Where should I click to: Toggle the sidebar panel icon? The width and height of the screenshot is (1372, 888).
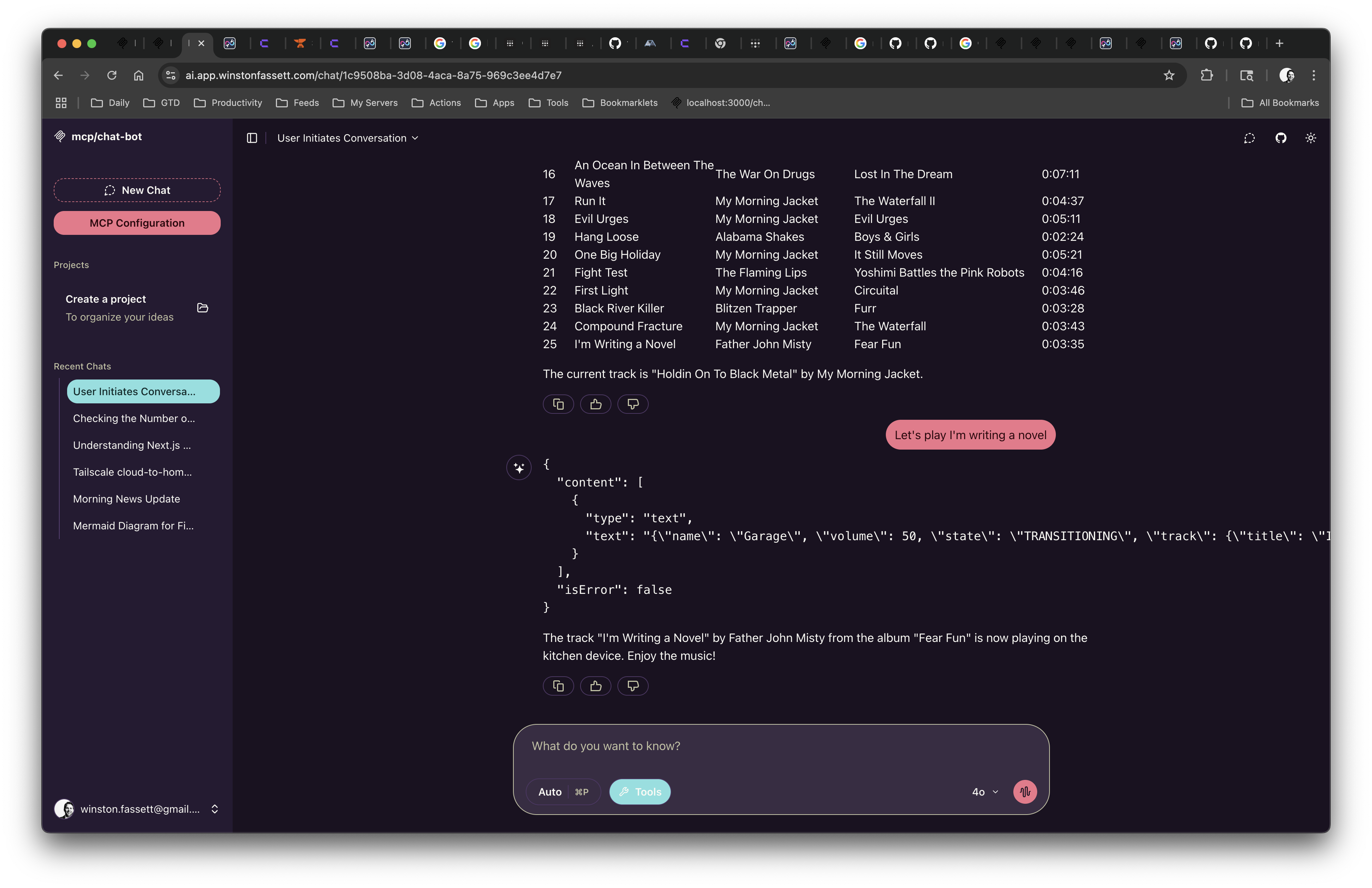coord(252,138)
